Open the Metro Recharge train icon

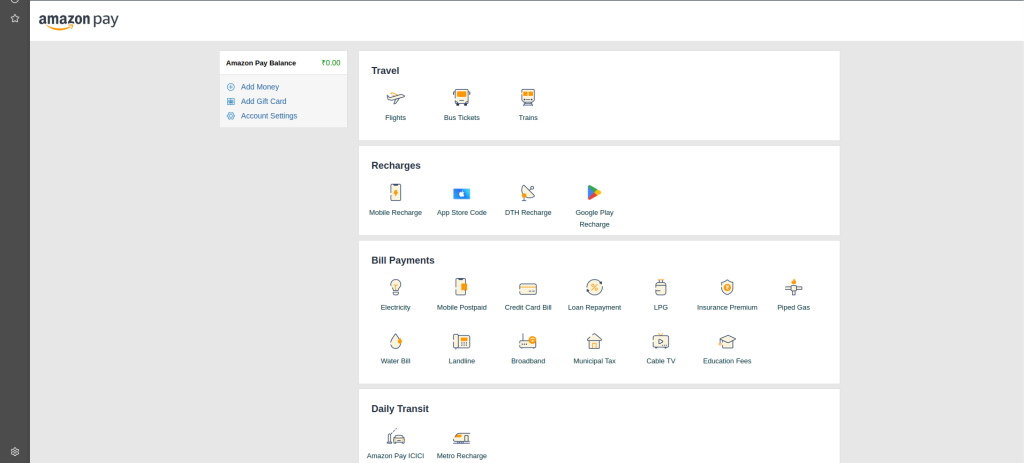point(462,438)
